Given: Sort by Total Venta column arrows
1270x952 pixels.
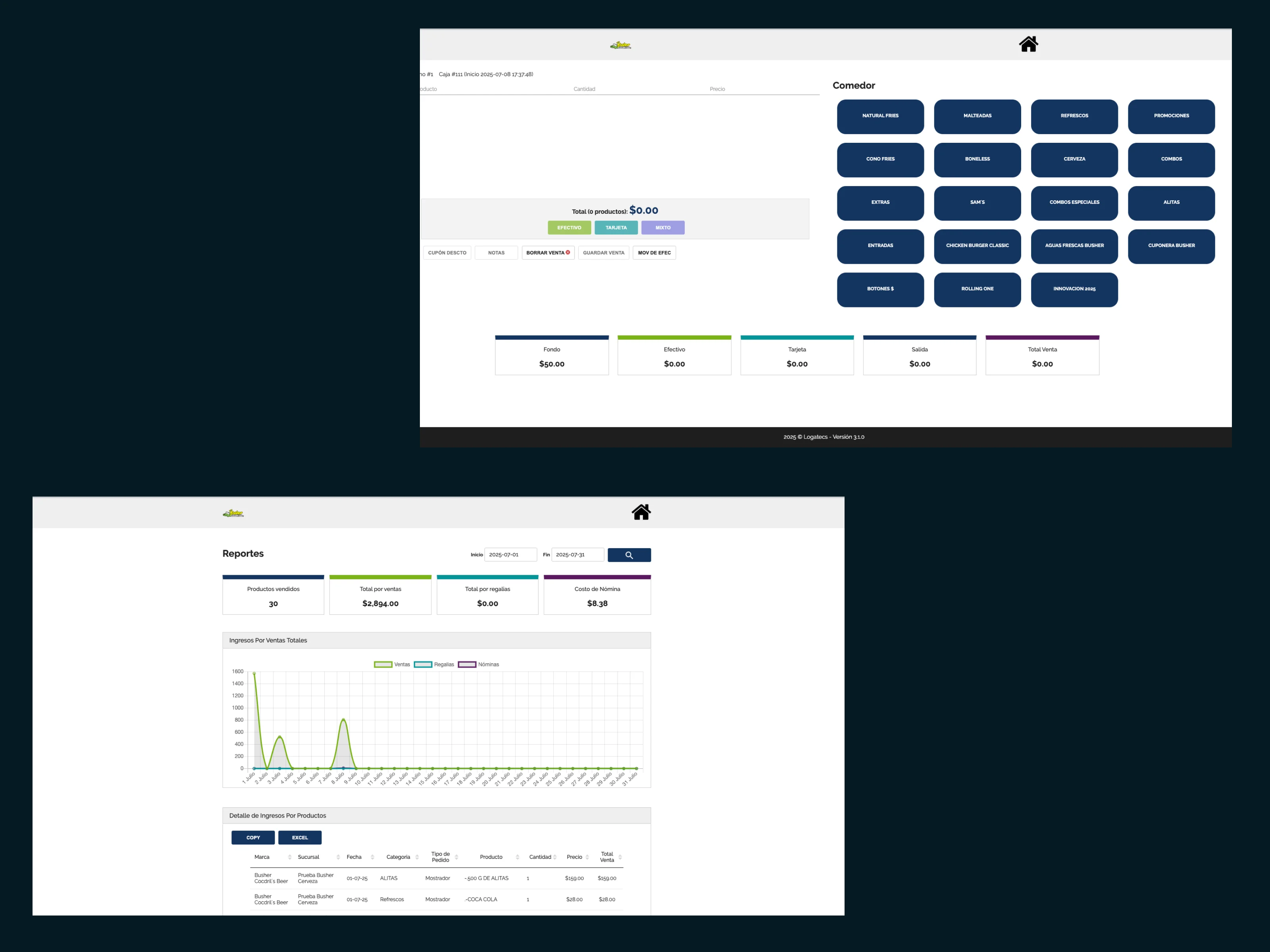Looking at the screenshot, I should point(620,857).
